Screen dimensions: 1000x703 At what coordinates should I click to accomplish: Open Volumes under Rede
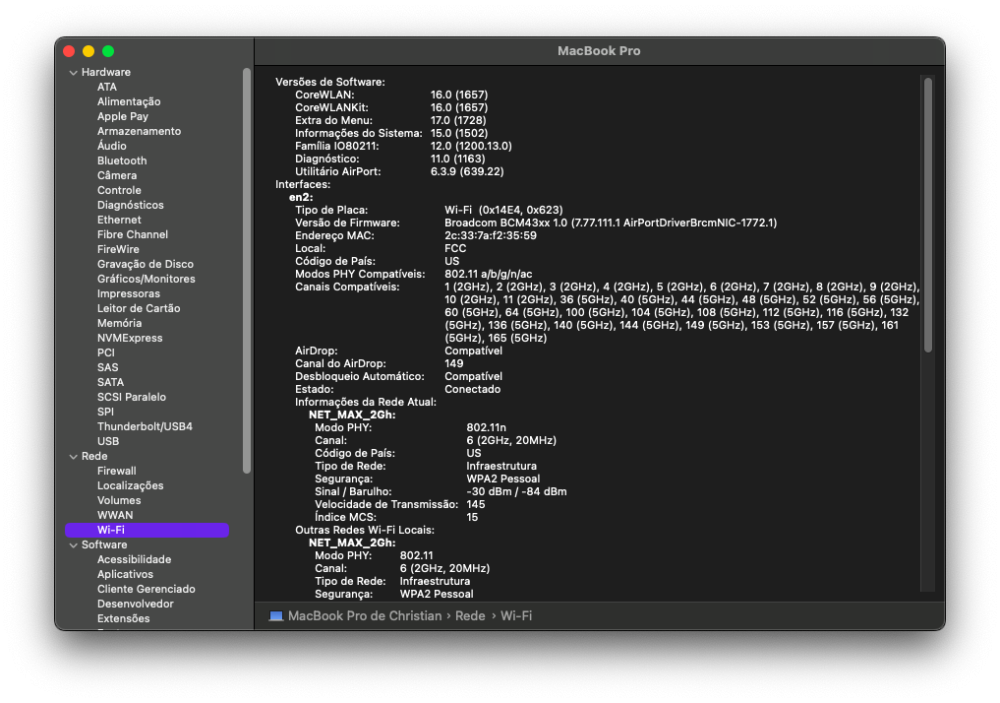point(119,500)
